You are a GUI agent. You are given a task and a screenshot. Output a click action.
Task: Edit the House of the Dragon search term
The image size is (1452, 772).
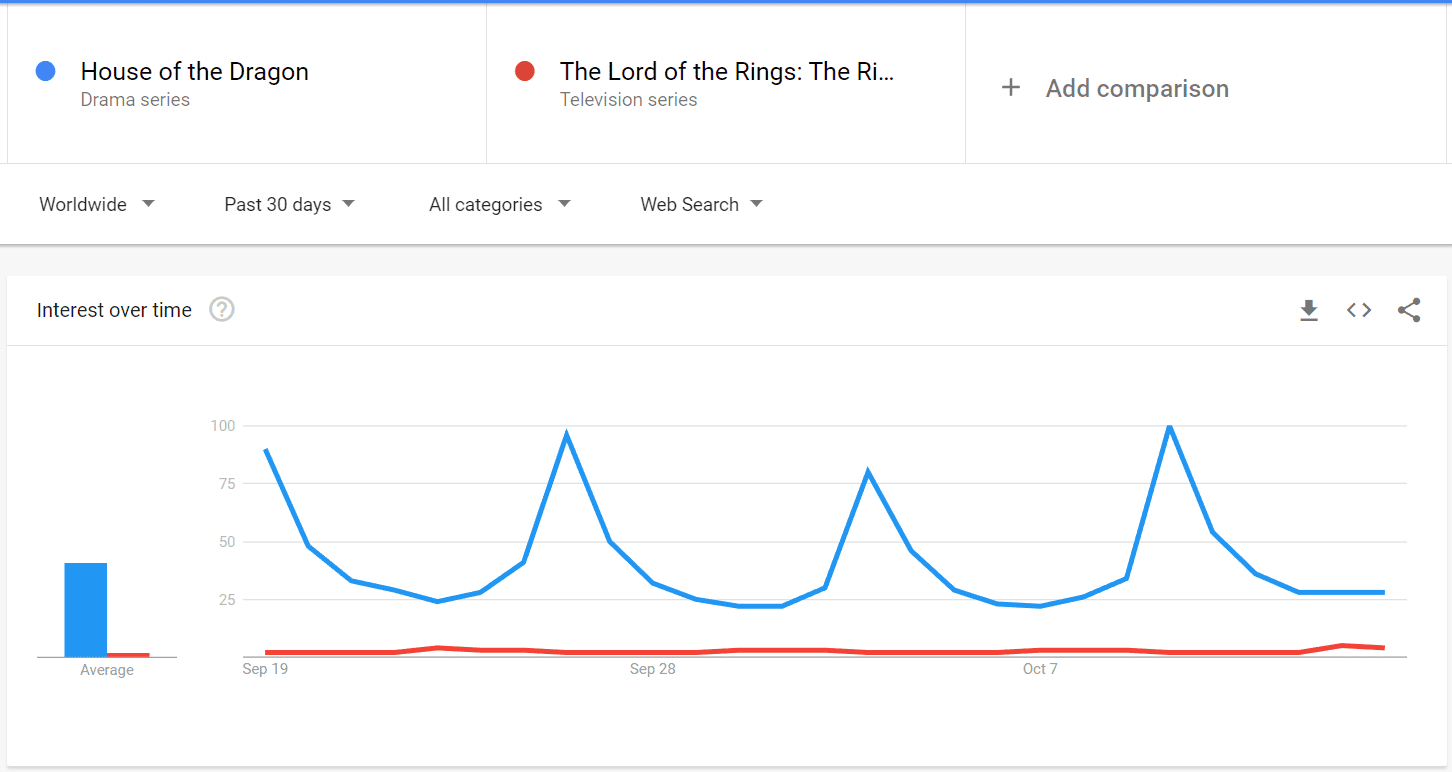pos(195,71)
